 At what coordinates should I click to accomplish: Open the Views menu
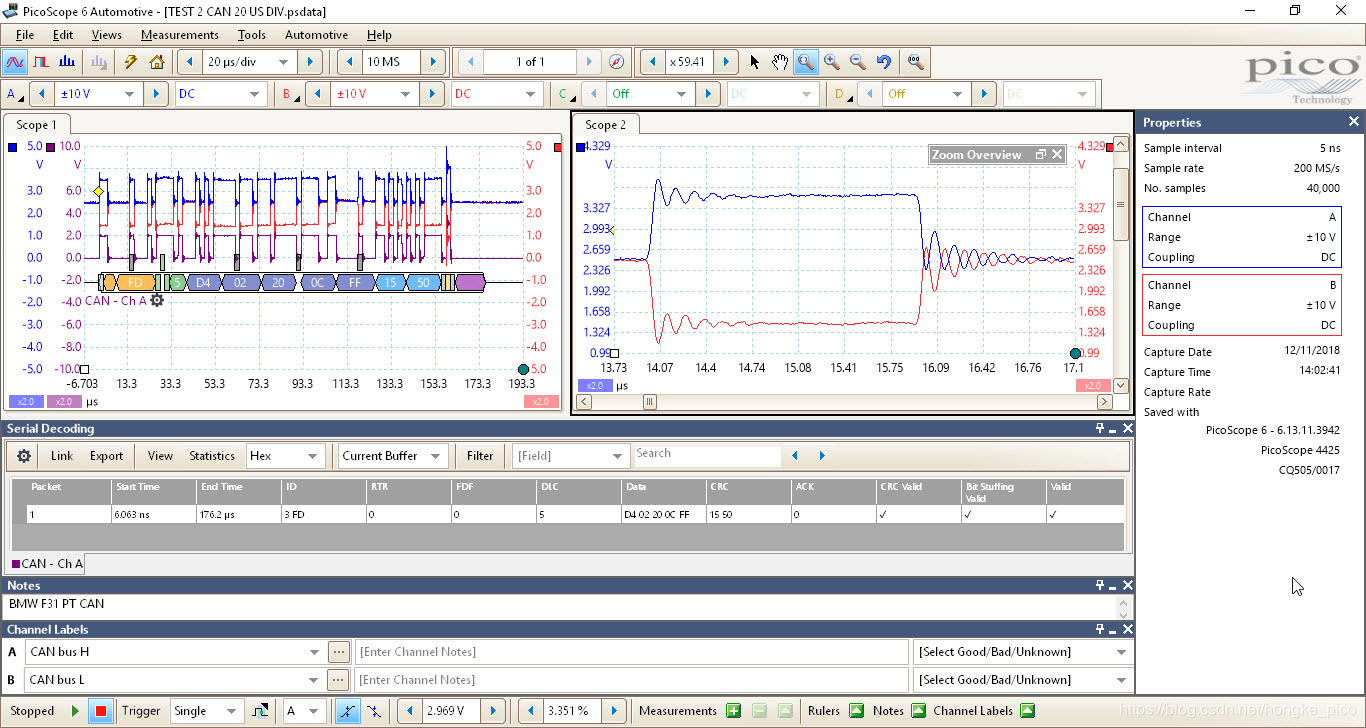pyautogui.click(x=106, y=35)
